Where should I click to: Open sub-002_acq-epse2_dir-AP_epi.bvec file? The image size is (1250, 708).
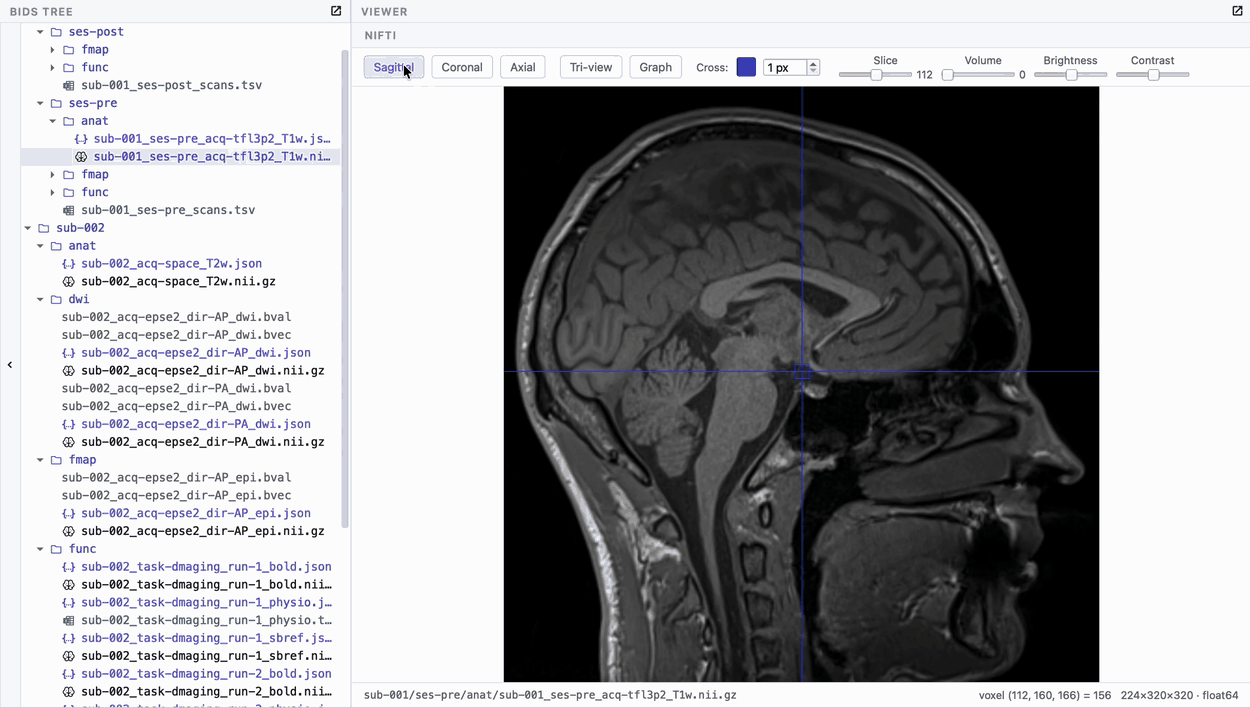tap(176, 496)
